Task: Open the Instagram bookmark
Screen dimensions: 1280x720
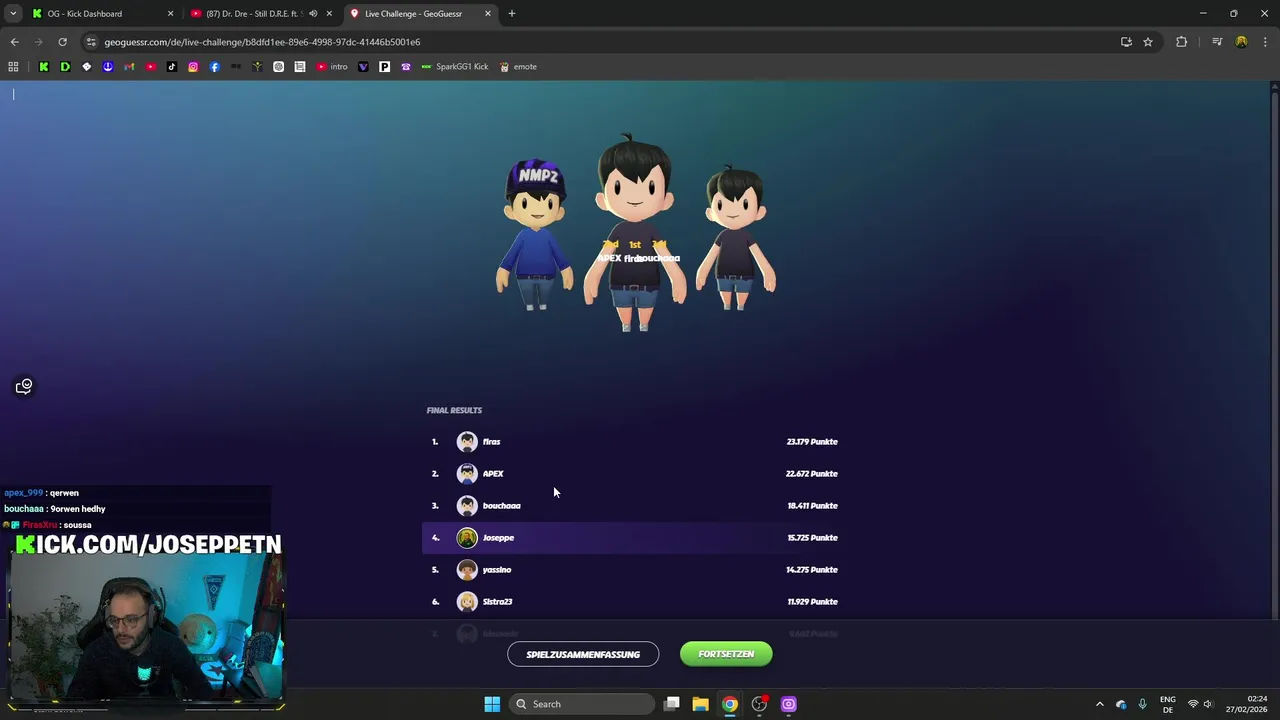Action: pos(193,67)
